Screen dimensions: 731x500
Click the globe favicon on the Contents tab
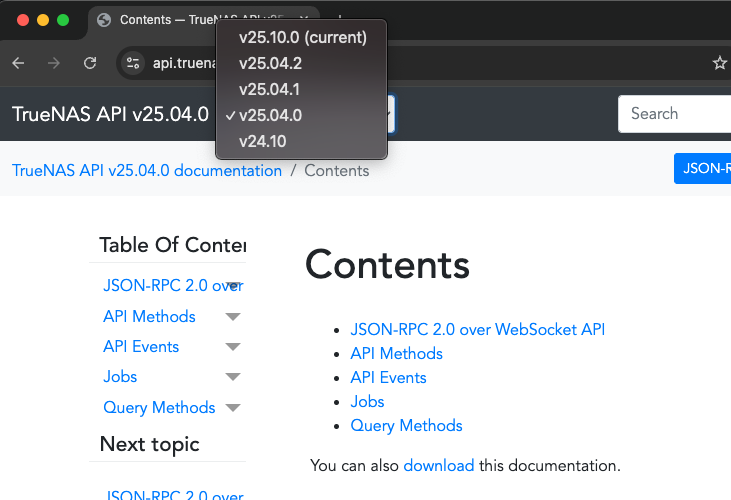104,20
